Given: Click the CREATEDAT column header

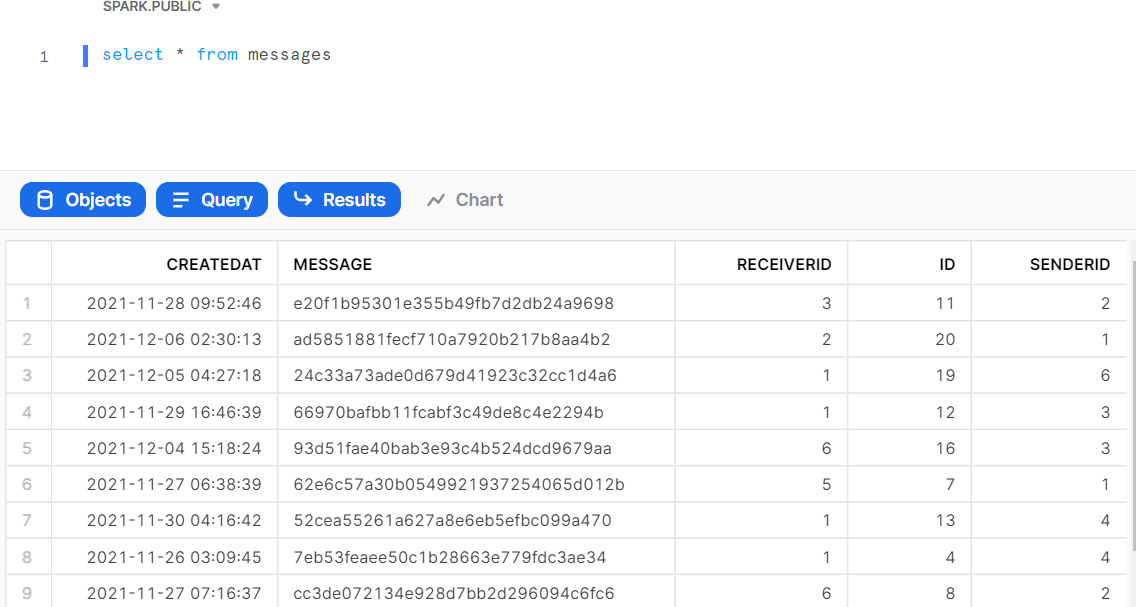Looking at the screenshot, I should click(164, 264).
